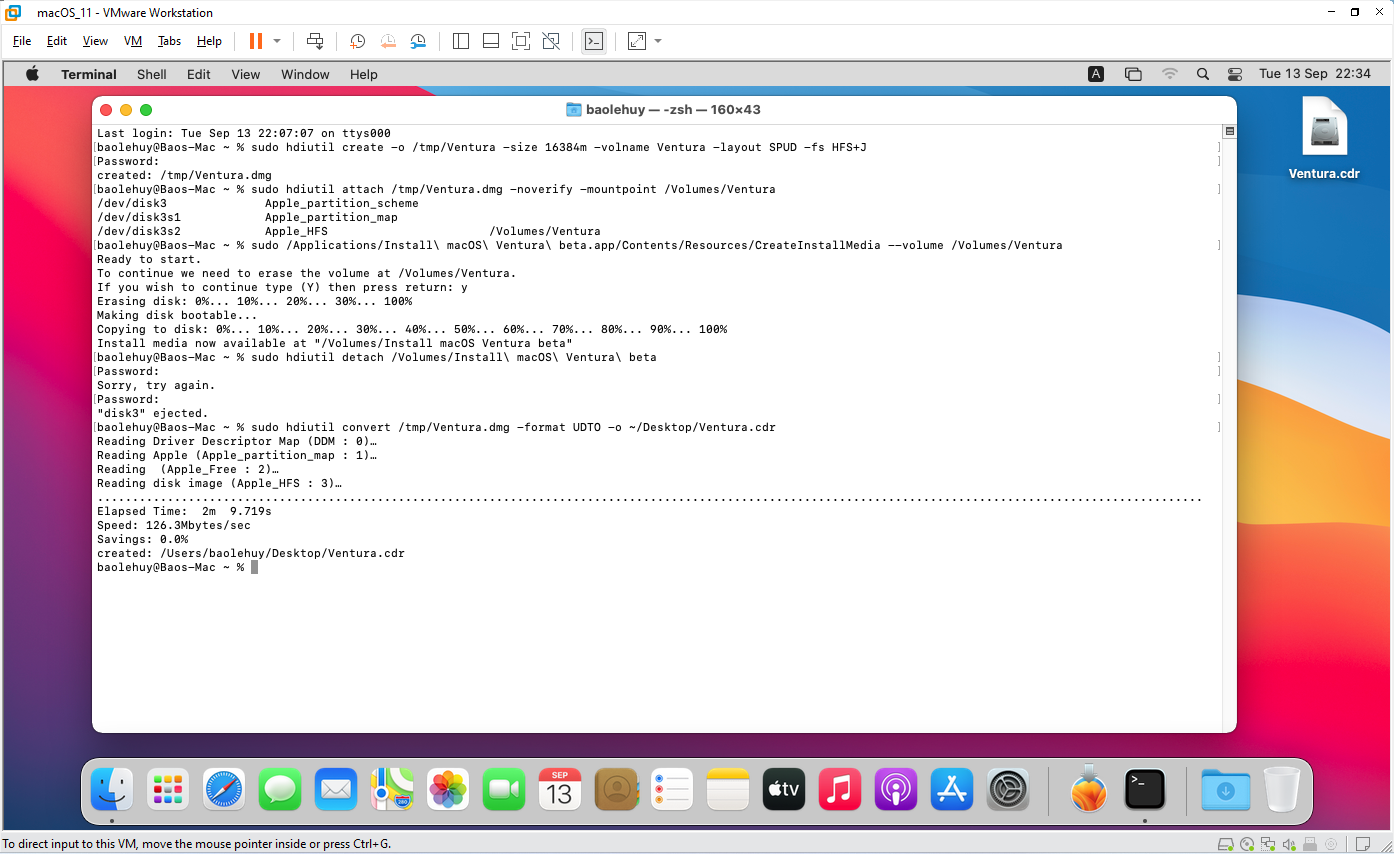Open FaceTime from the Dock
Viewport: 1394px width, 854px height.
click(x=504, y=790)
